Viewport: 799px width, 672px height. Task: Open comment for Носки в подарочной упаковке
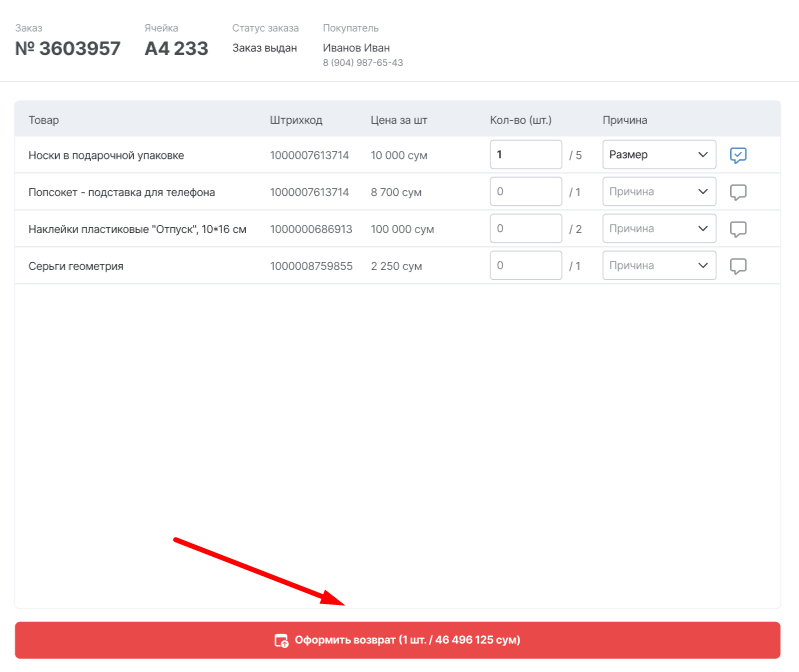738,155
